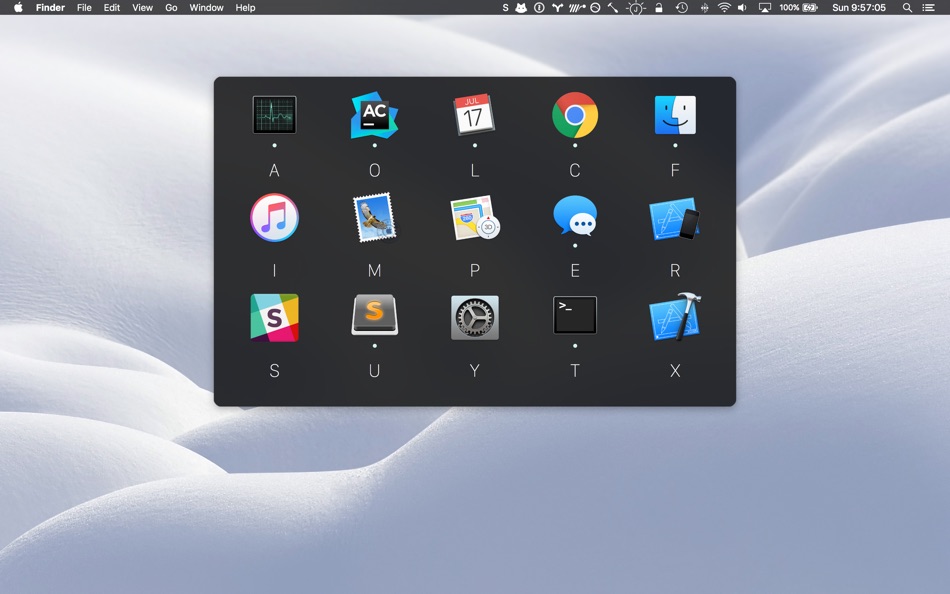Click the shortcut letter P label
Screen dimensions: 950x594
tap(475, 270)
